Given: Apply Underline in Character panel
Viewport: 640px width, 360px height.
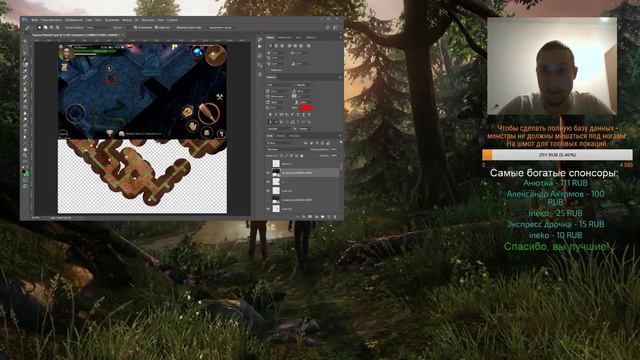Looking at the screenshot, I should [x=303, y=115].
